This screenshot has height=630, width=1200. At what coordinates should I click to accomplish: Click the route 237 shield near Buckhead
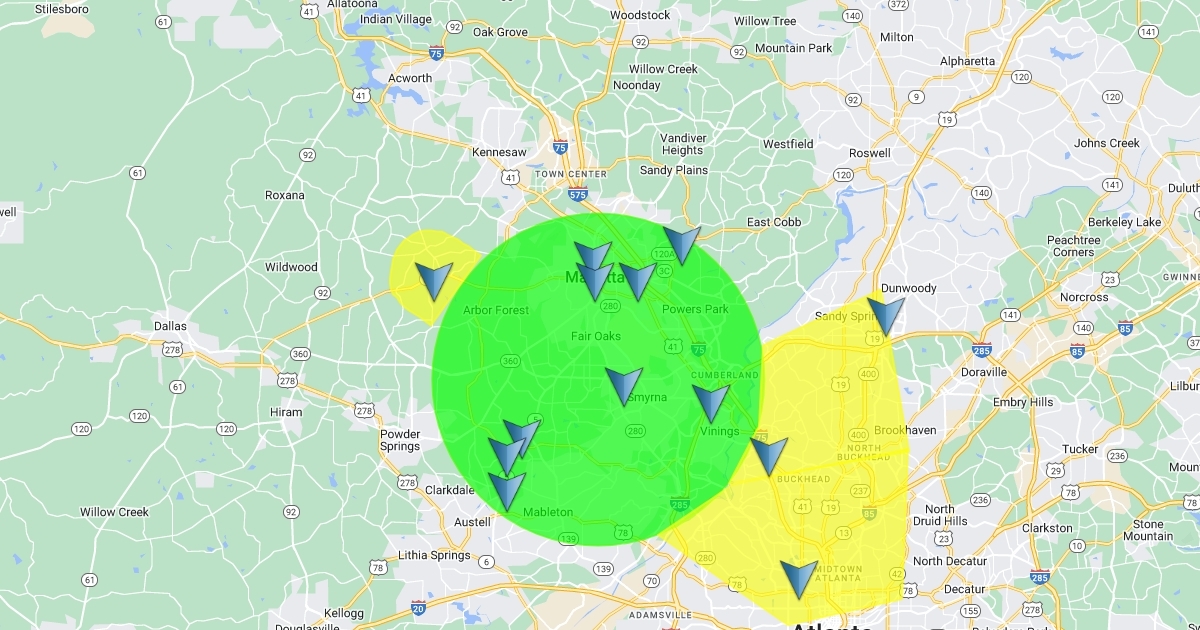[860, 491]
